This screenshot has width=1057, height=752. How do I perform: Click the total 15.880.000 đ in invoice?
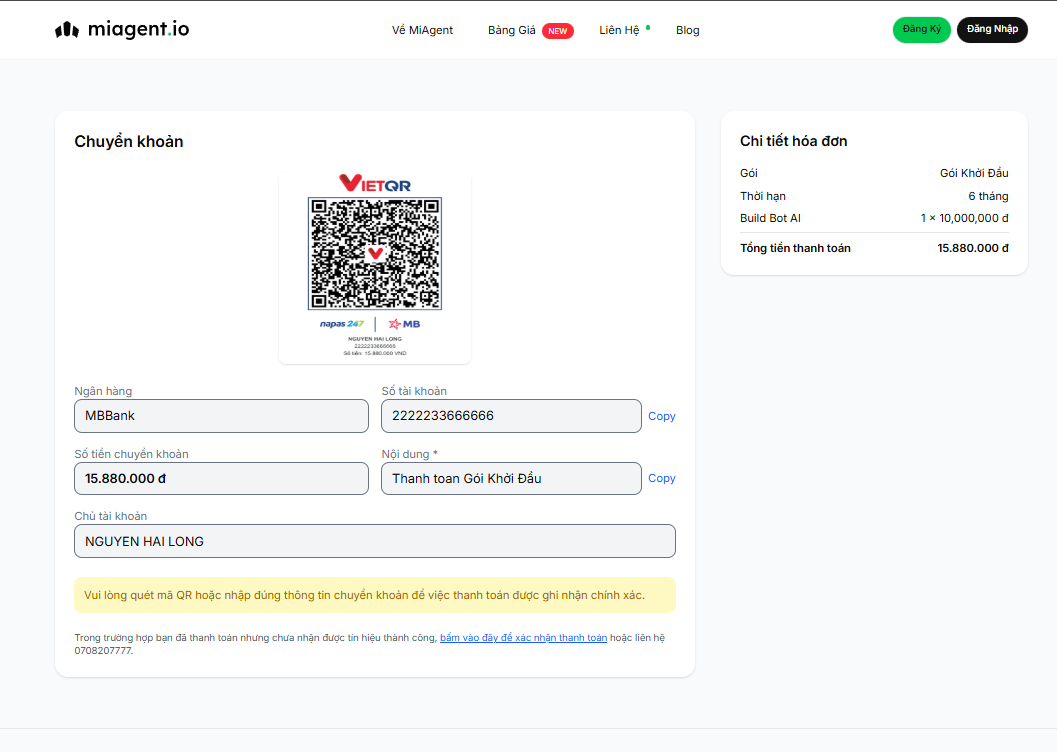[x=973, y=248]
